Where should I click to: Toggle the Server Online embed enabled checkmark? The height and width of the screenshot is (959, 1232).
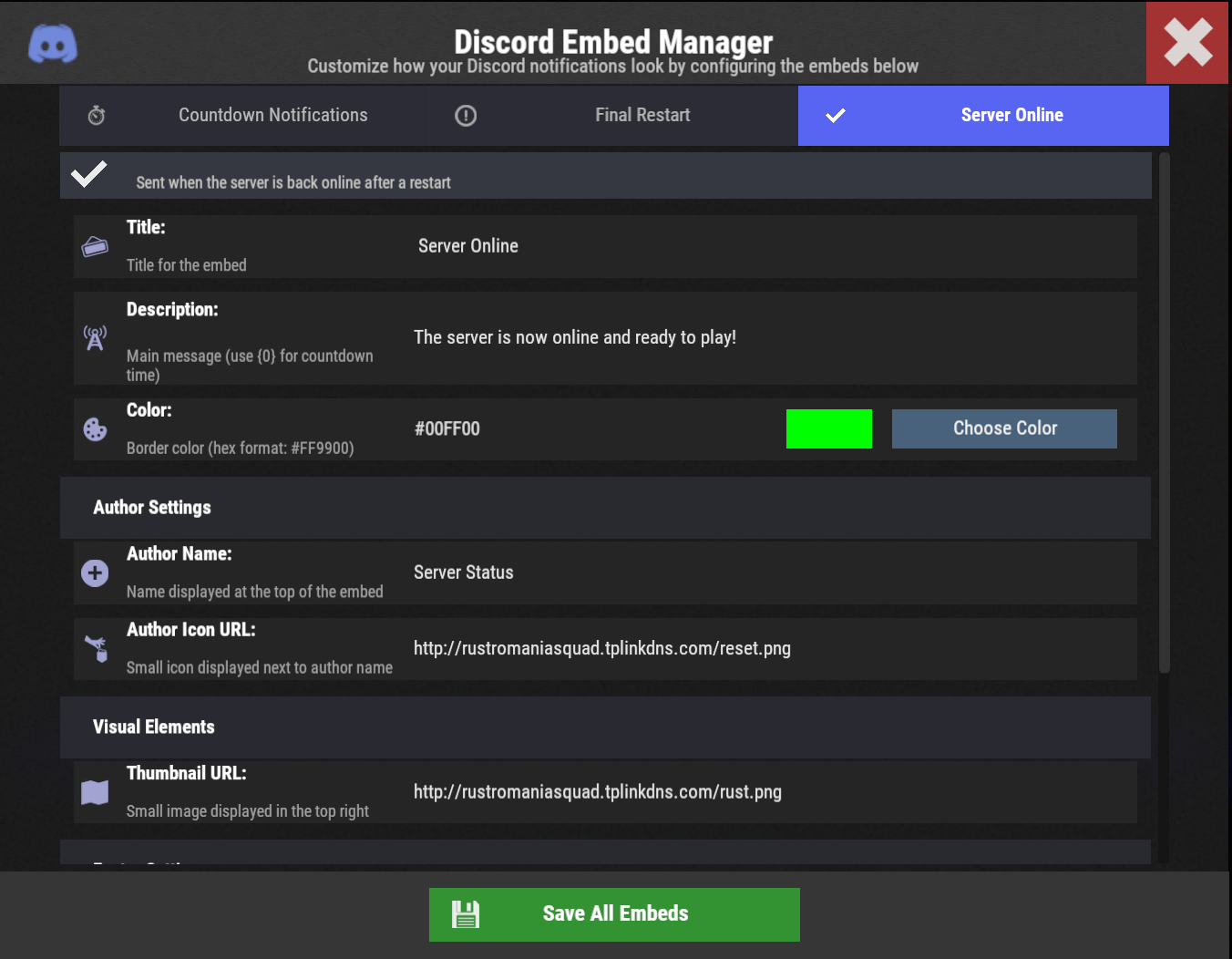pyautogui.click(x=89, y=174)
